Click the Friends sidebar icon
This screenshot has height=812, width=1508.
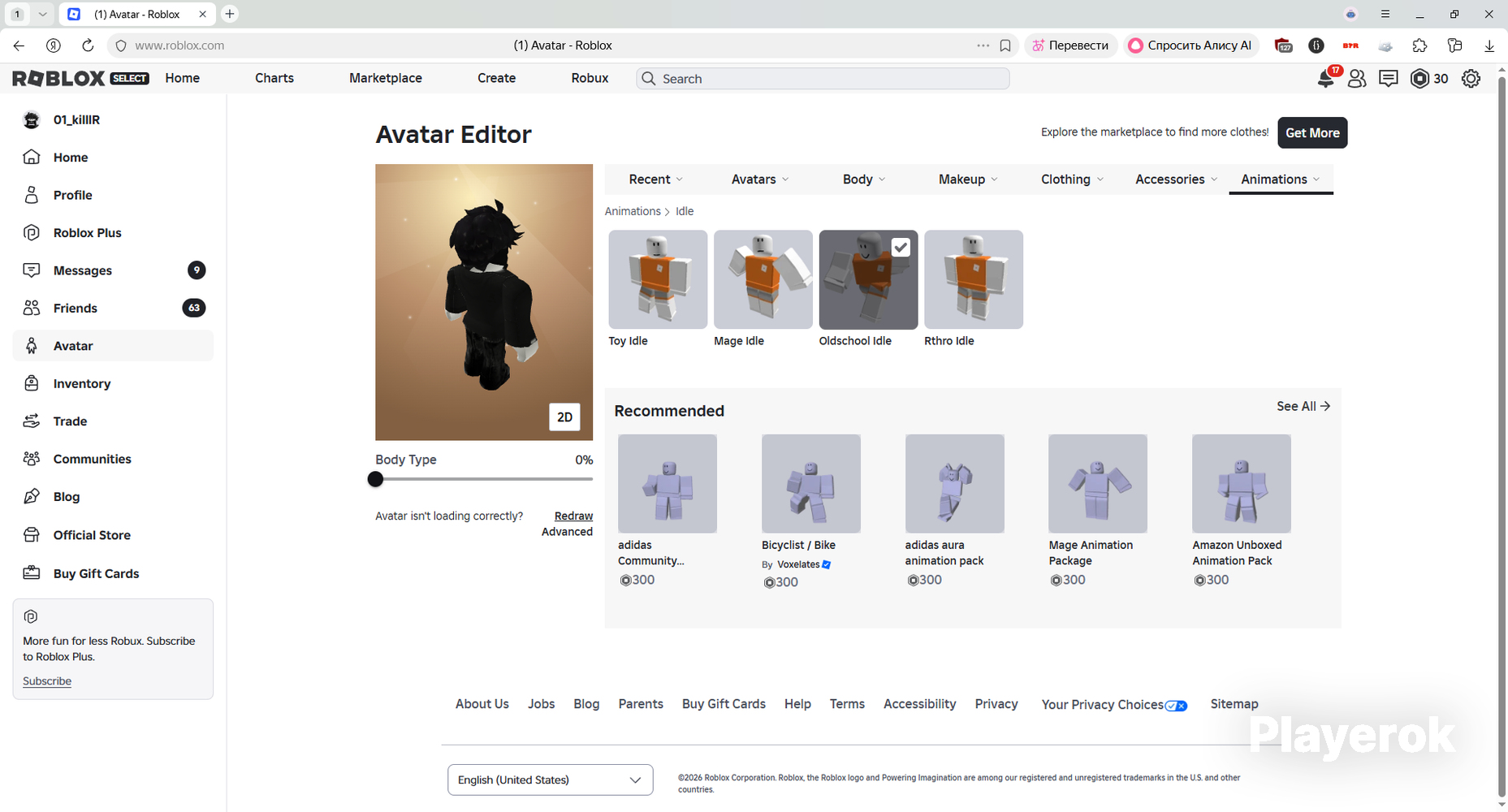click(x=32, y=308)
